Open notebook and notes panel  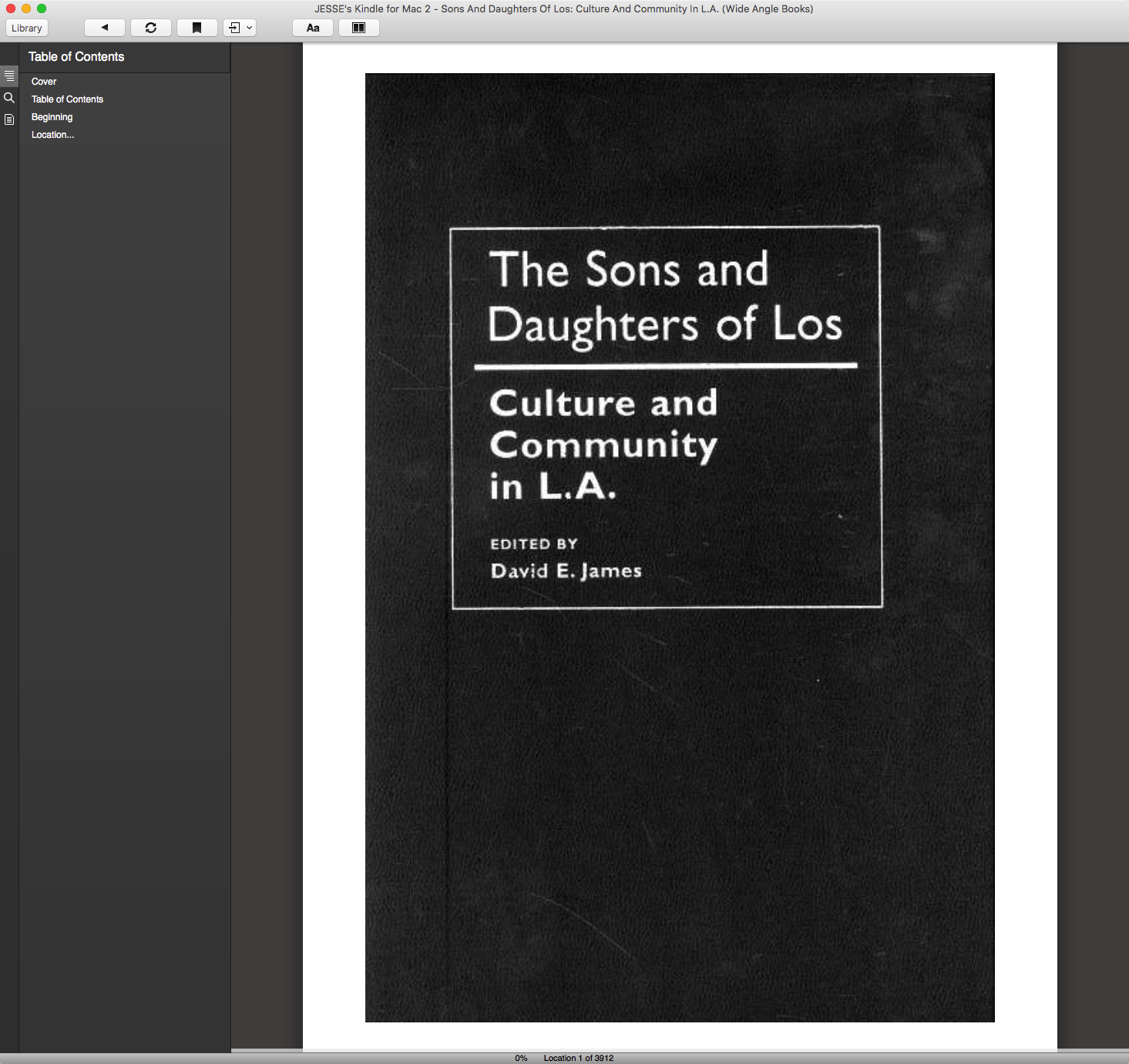[x=9, y=119]
